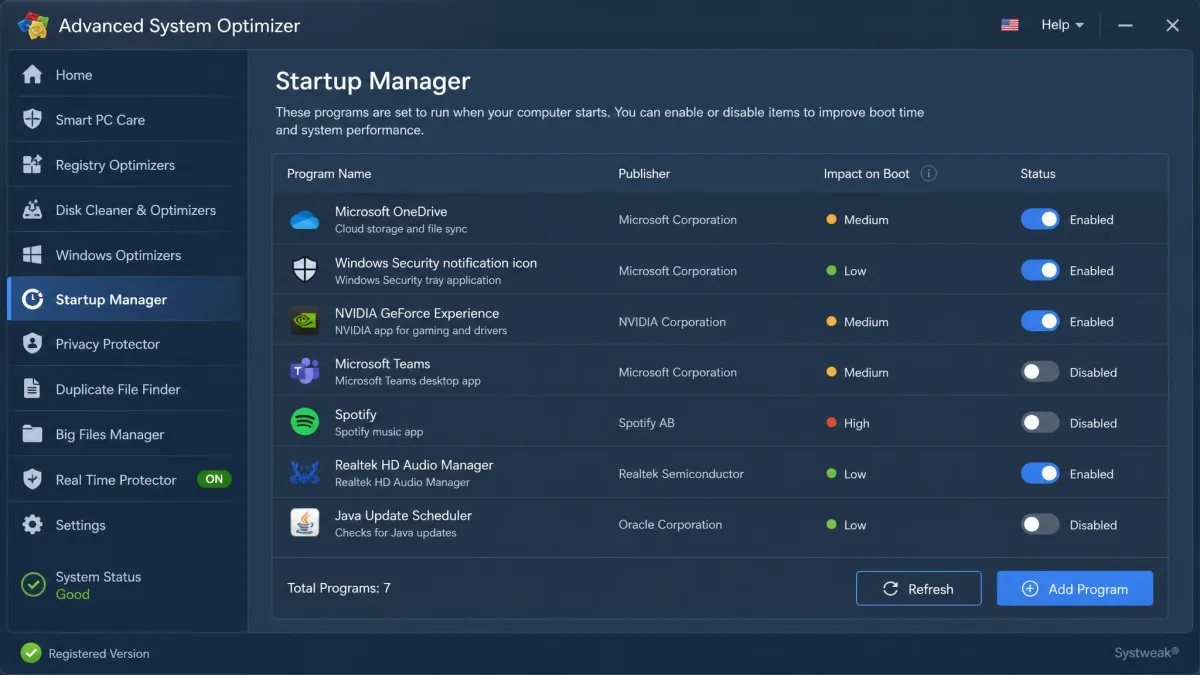This screenshot has height=675, width=1200.
Task: Close the Advanced System Optimizer window
Action: [1172, 25]
